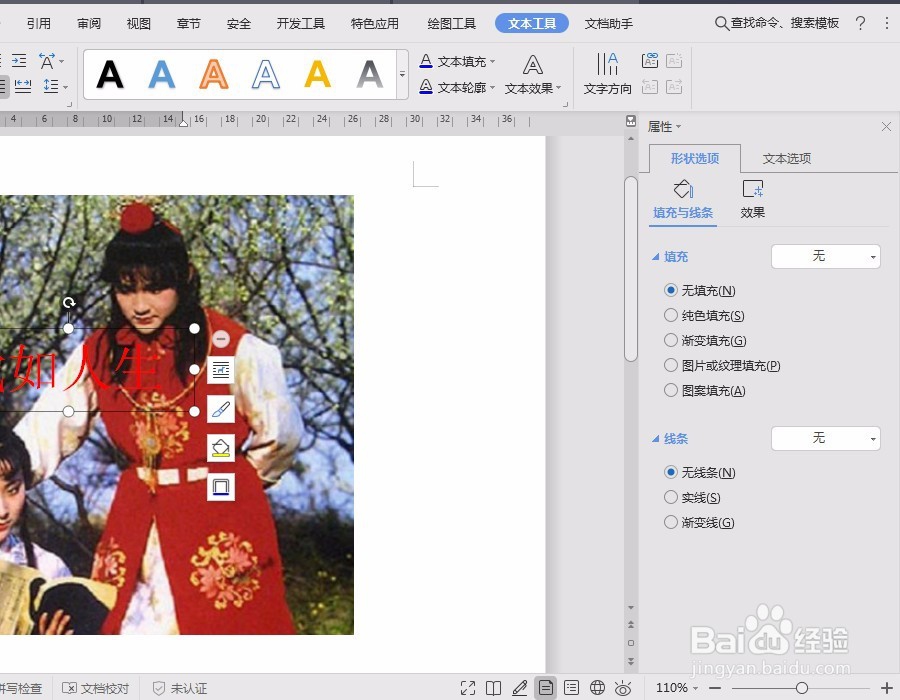Image resolution: width=900 pixels, height=700 pixels.
Task: Click the search commands and templates box
Action: pos(777,23)
